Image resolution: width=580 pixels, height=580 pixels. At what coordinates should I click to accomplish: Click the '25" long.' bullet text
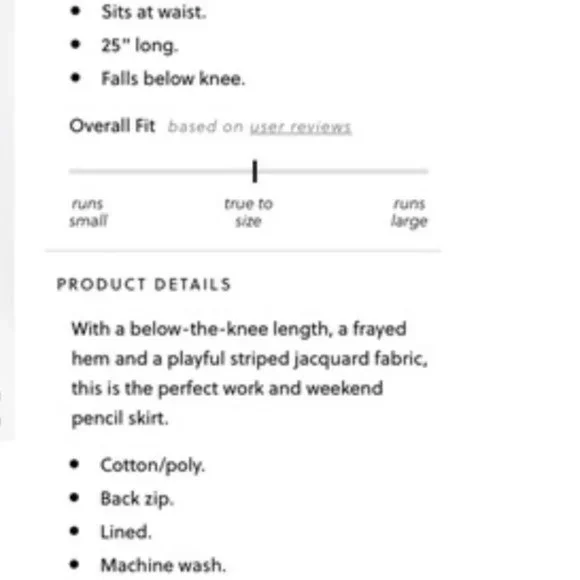140,46
